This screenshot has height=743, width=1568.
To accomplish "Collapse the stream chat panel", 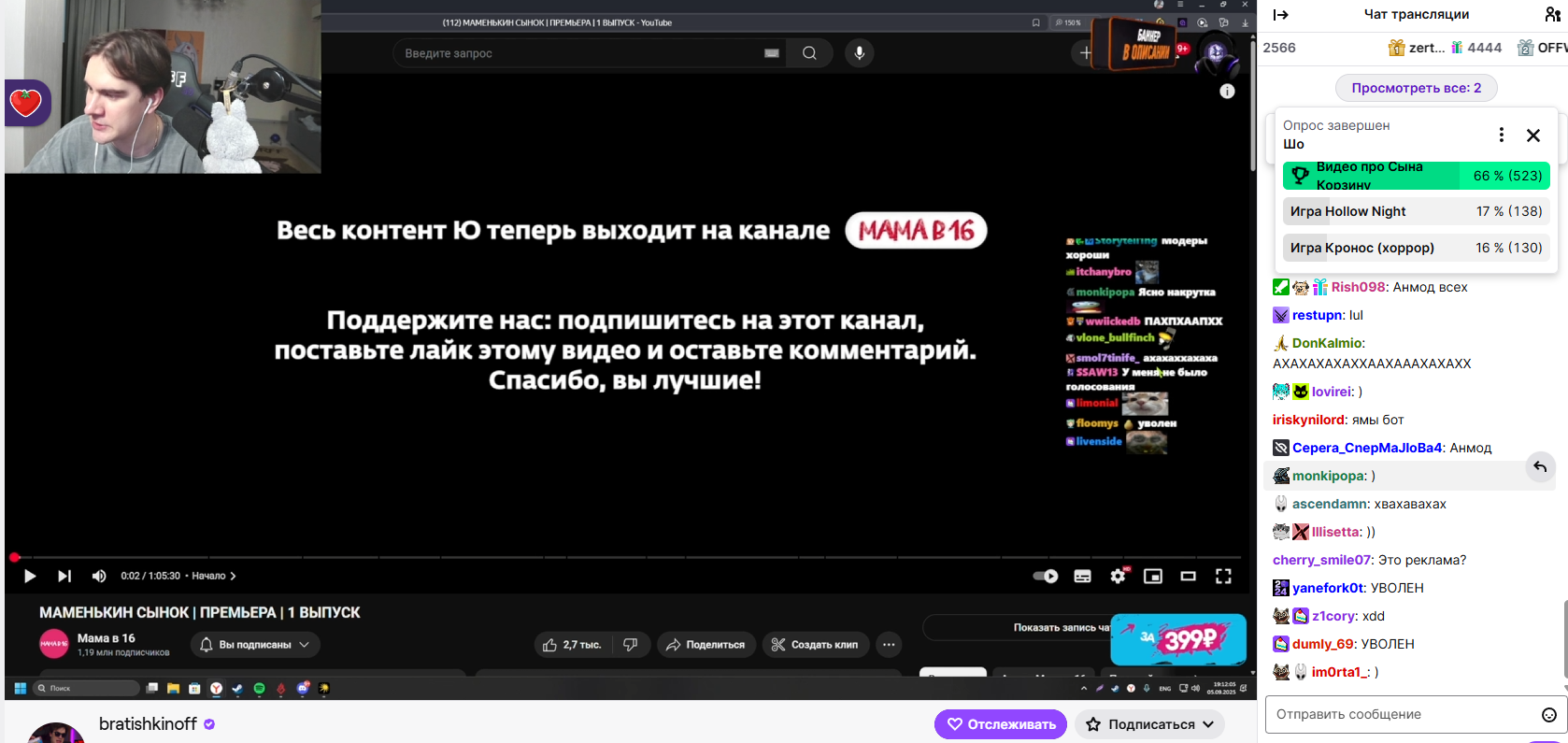I will pos(1281,14).
